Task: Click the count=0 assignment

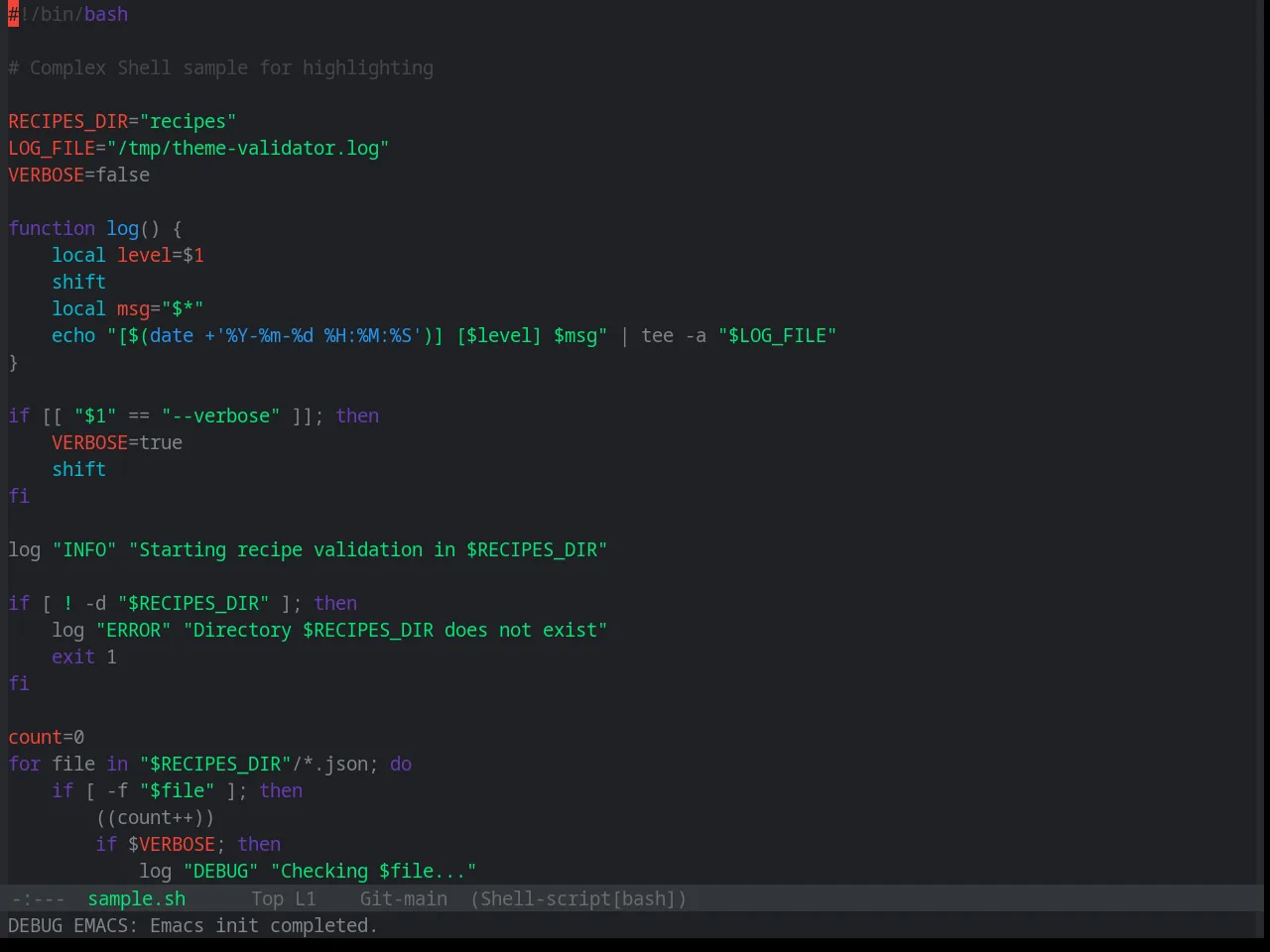Action: point(47,737)
